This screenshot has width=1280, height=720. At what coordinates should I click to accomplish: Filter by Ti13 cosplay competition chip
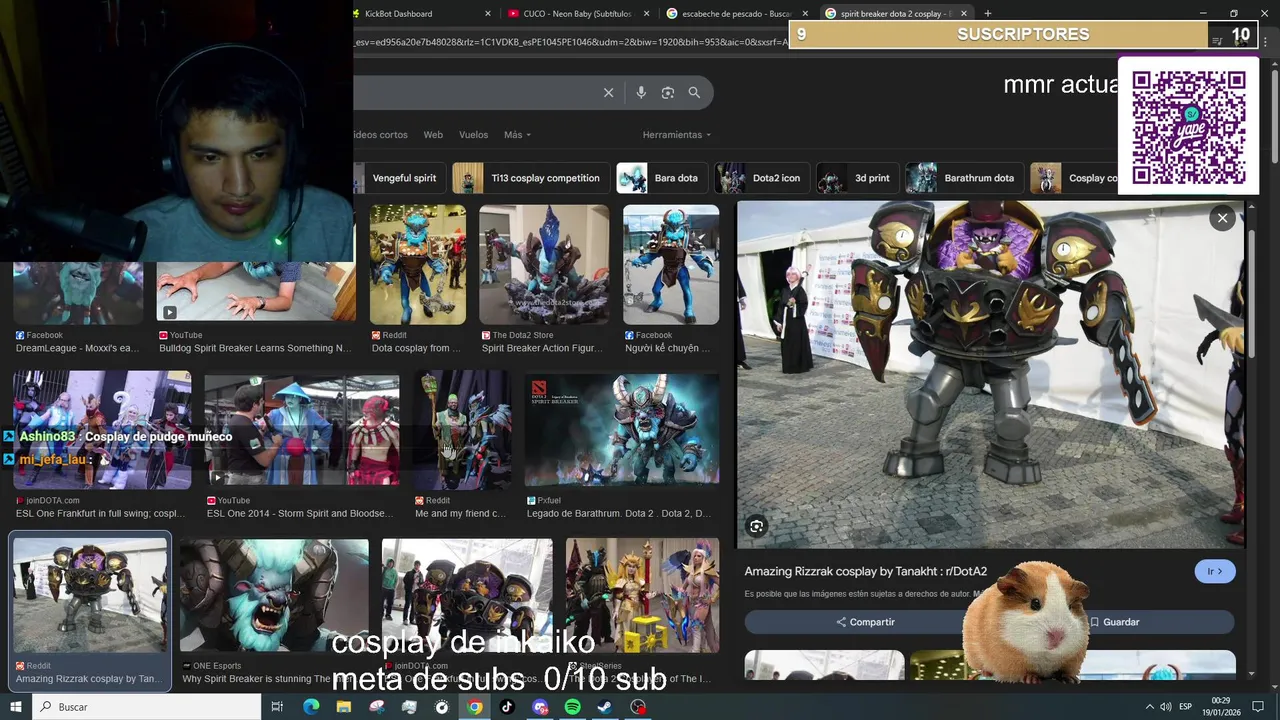(531, 178)
